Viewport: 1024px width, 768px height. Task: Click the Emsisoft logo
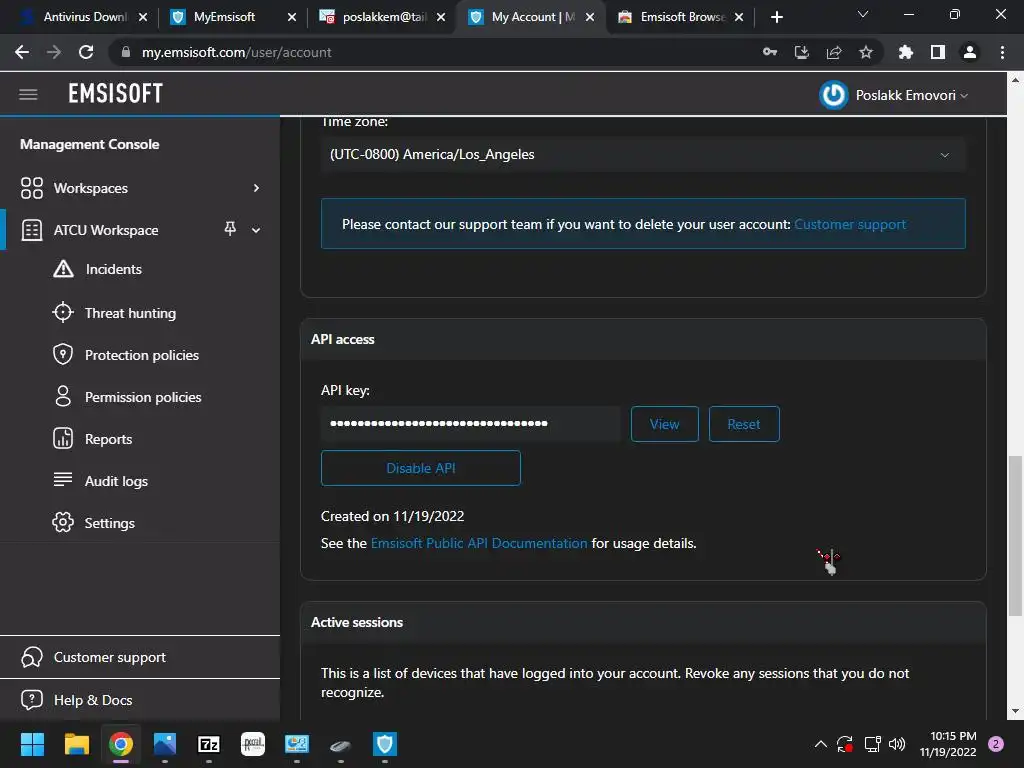pyautogui.click(x=116, y=94)
